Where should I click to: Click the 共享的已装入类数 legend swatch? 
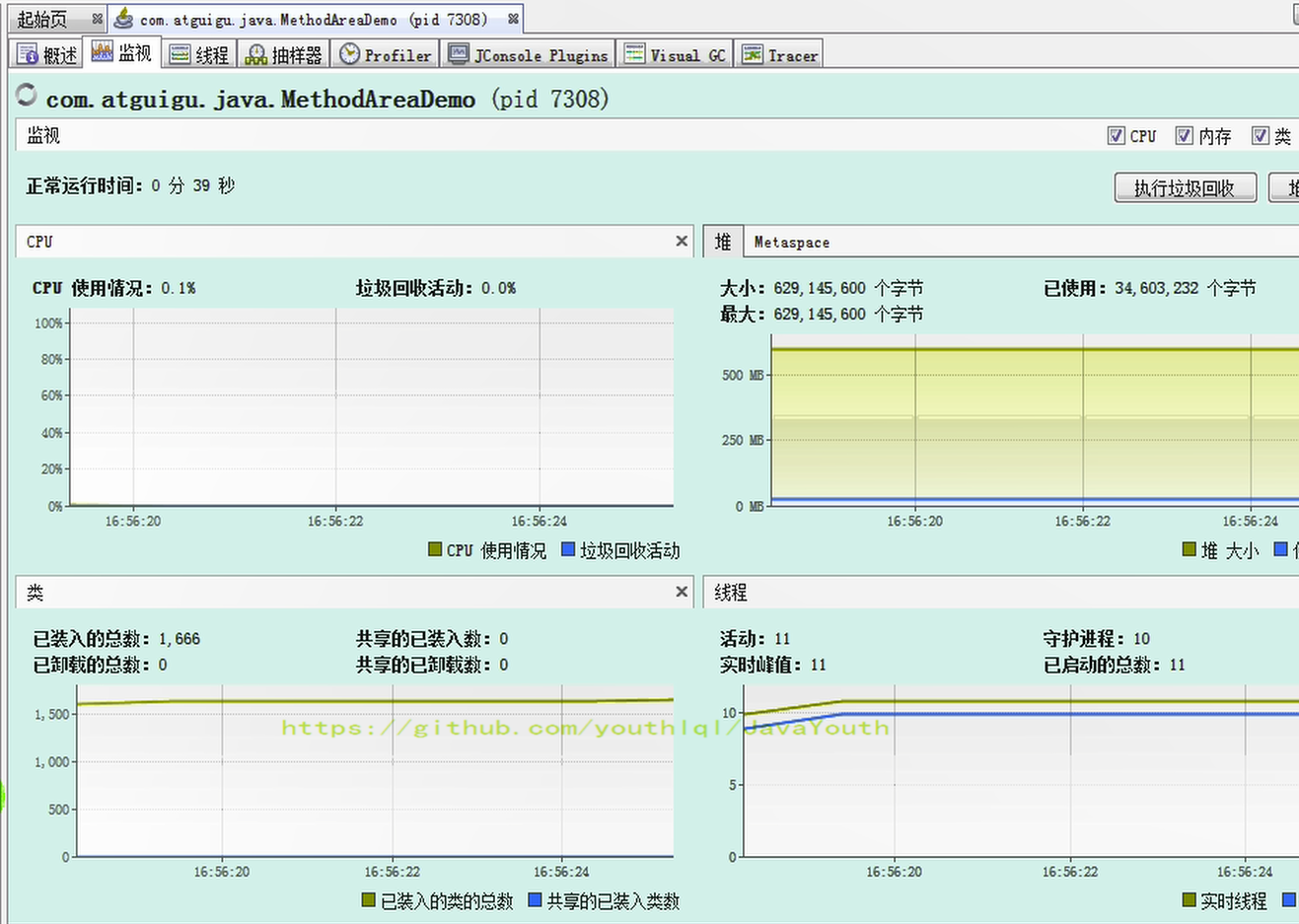pos(536,900)
